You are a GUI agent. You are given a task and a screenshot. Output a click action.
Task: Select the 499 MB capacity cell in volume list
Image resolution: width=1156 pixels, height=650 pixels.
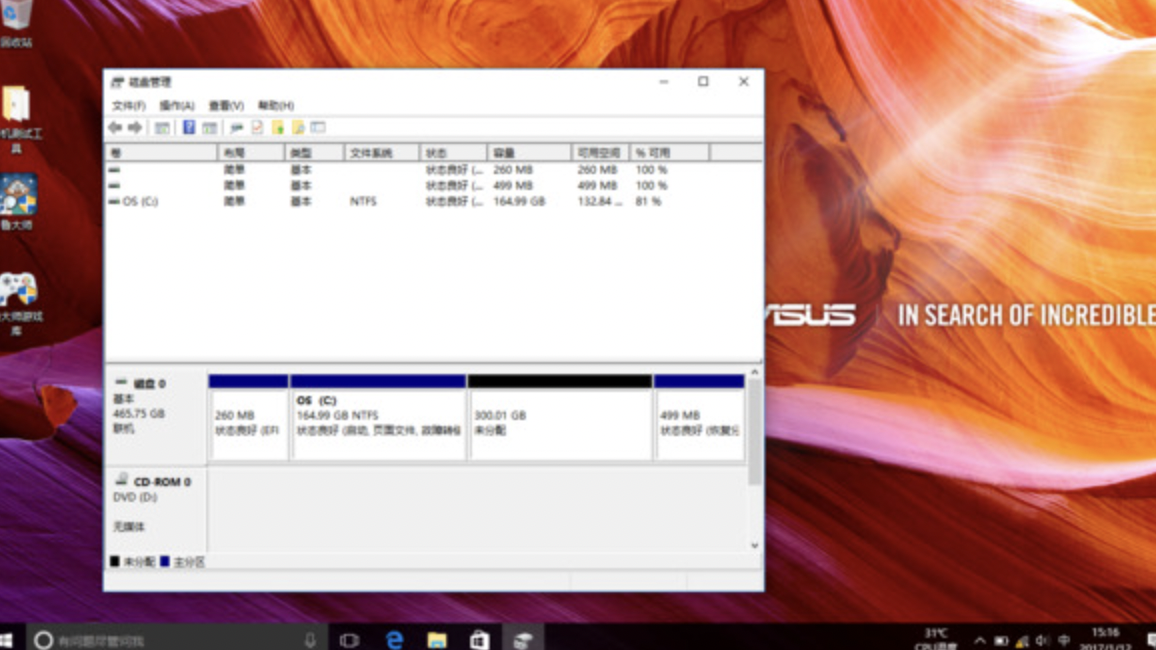(513, 186)
